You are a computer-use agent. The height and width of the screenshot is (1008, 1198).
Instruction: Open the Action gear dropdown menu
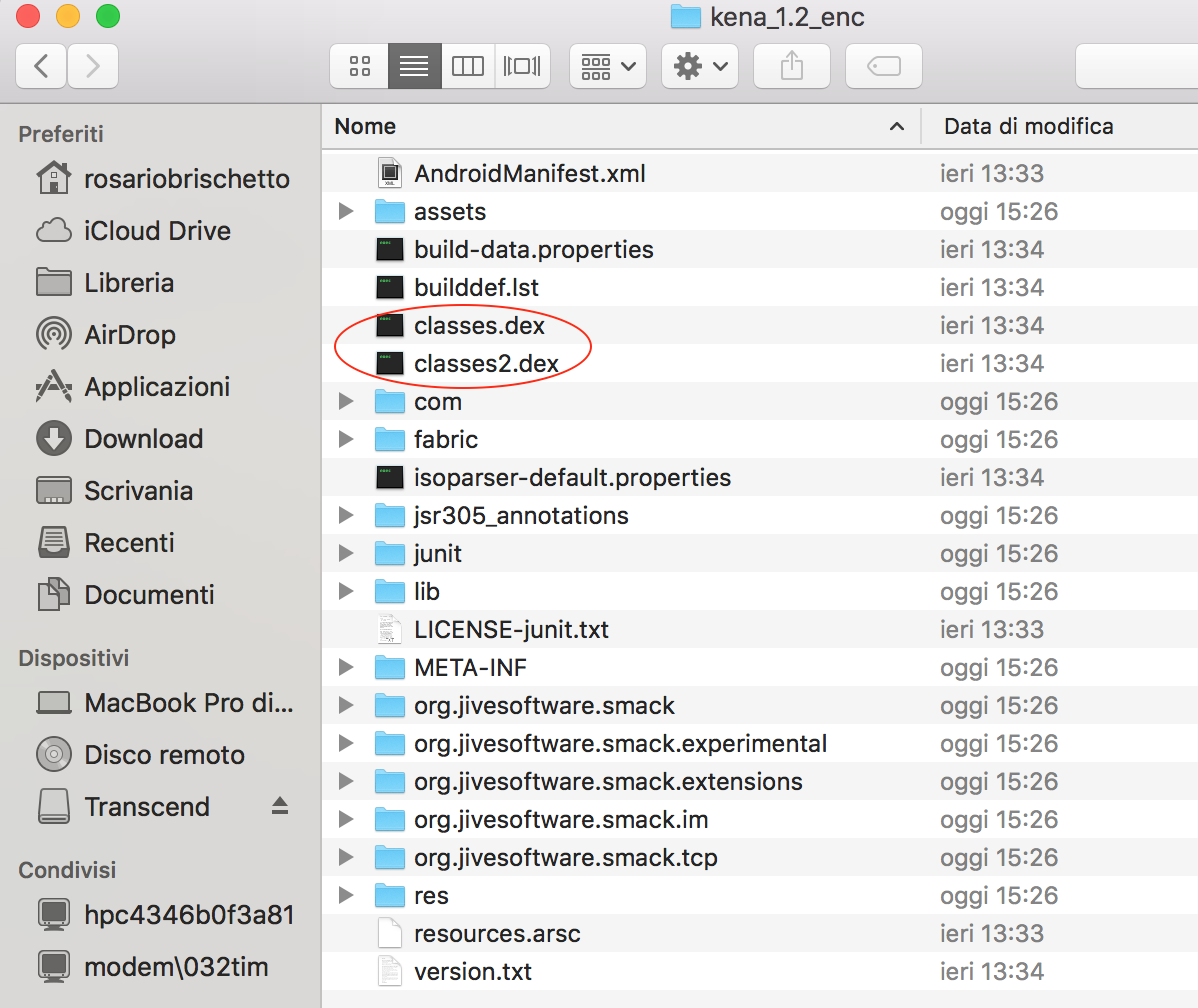700,66
